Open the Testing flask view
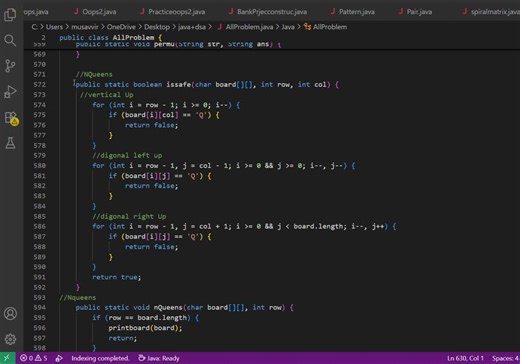The width and height of the screenshot is (520, 364). 10,143
